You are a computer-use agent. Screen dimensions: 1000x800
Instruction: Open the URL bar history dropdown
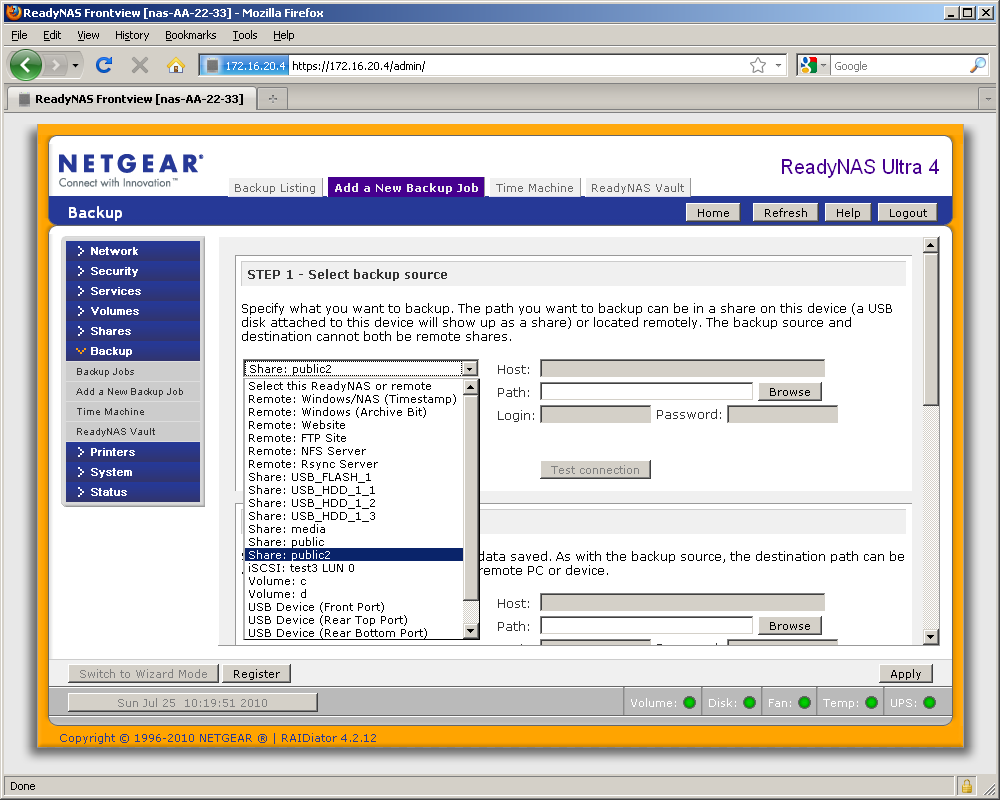[778, 65]
